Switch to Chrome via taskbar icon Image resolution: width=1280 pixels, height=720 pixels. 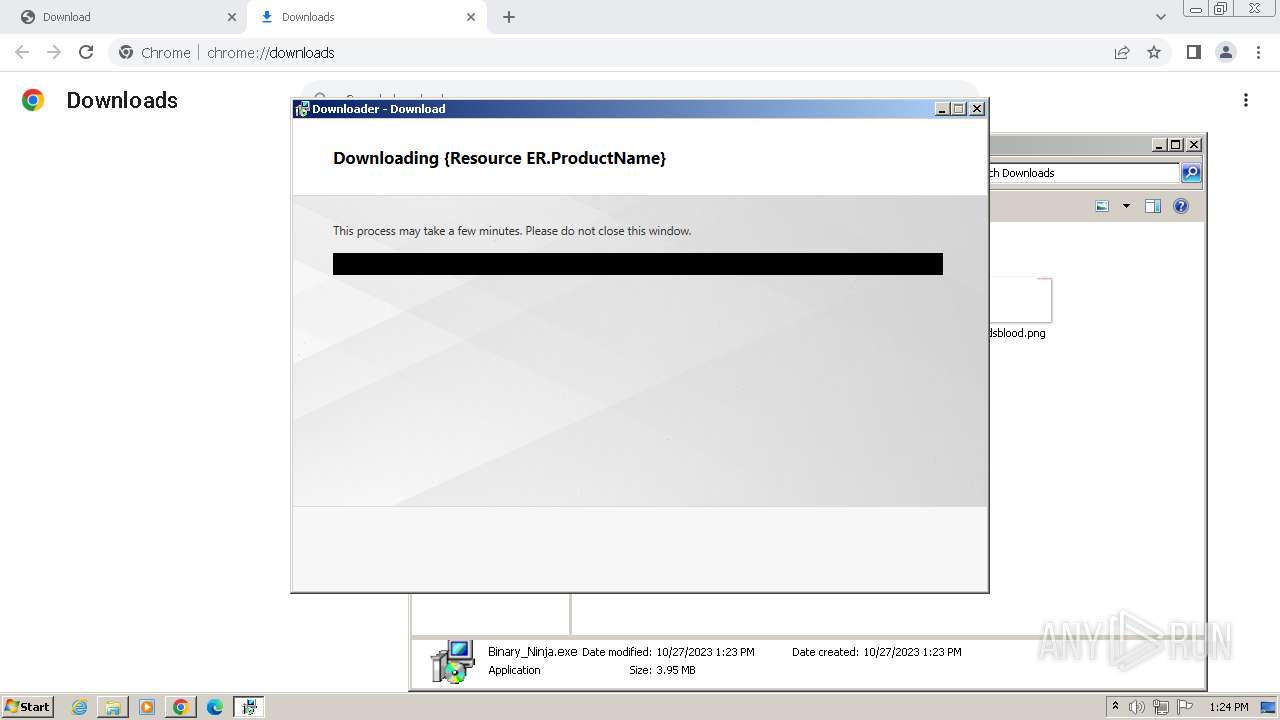tap(181, 707)
